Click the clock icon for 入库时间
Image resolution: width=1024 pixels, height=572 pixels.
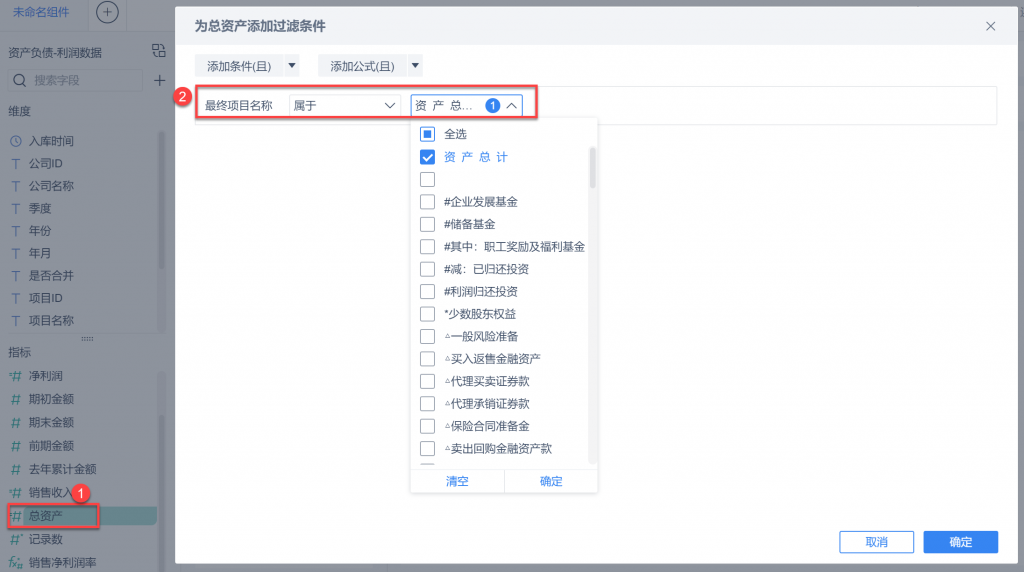click(x=16, y=141)
